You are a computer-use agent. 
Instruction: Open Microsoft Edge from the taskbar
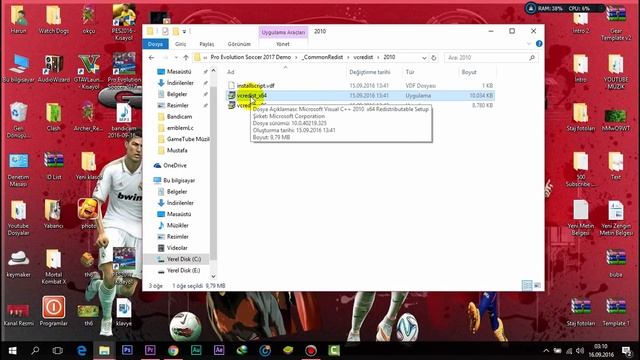(x=82, y=350)
